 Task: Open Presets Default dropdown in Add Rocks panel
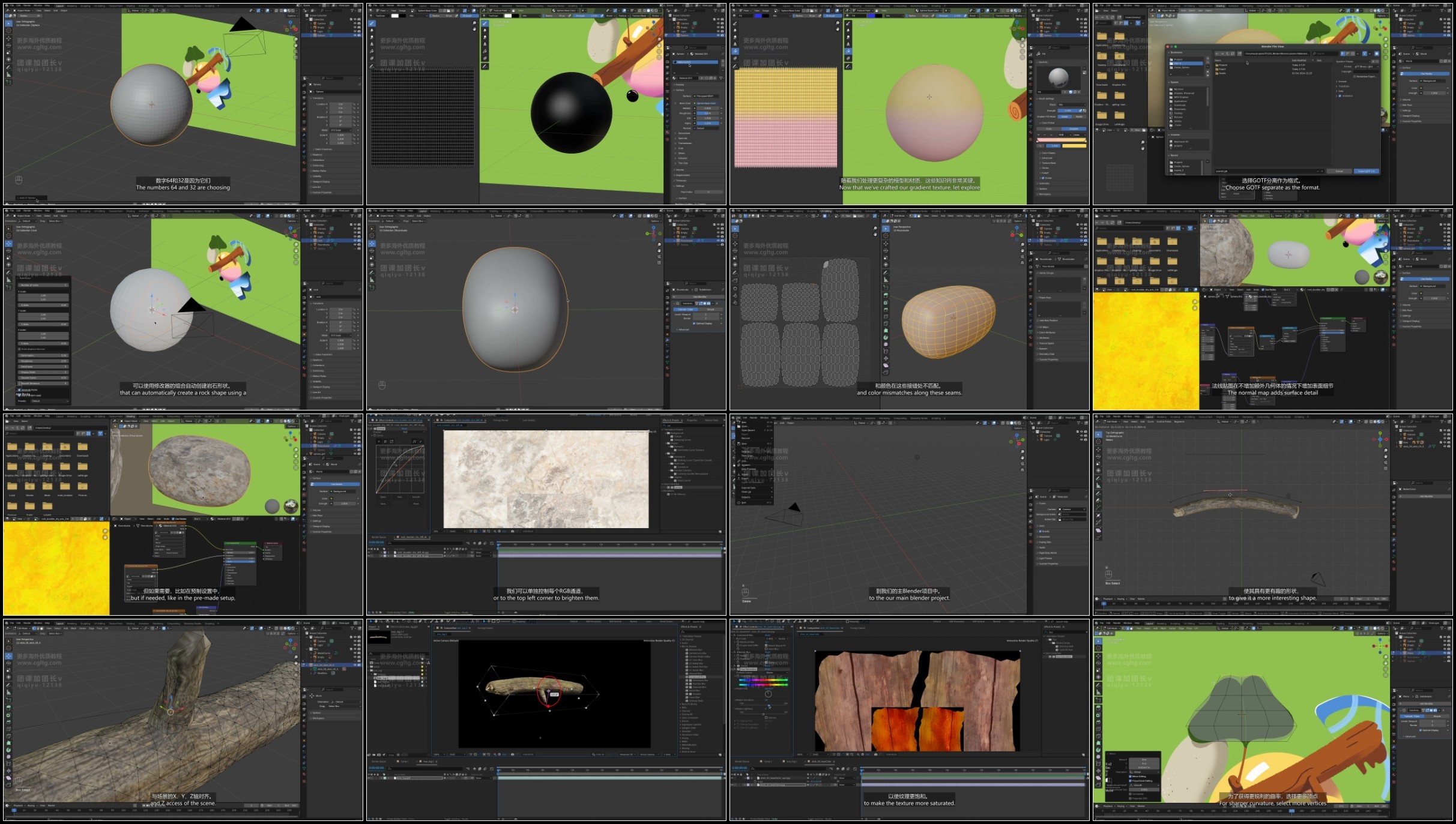tap(49, 401)
